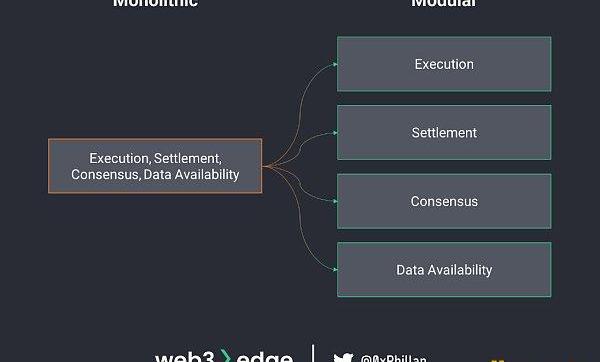The image size is (600, 362).
Task: Click the arrowhead pointing to Consensus box
Action: pos(335,201)
